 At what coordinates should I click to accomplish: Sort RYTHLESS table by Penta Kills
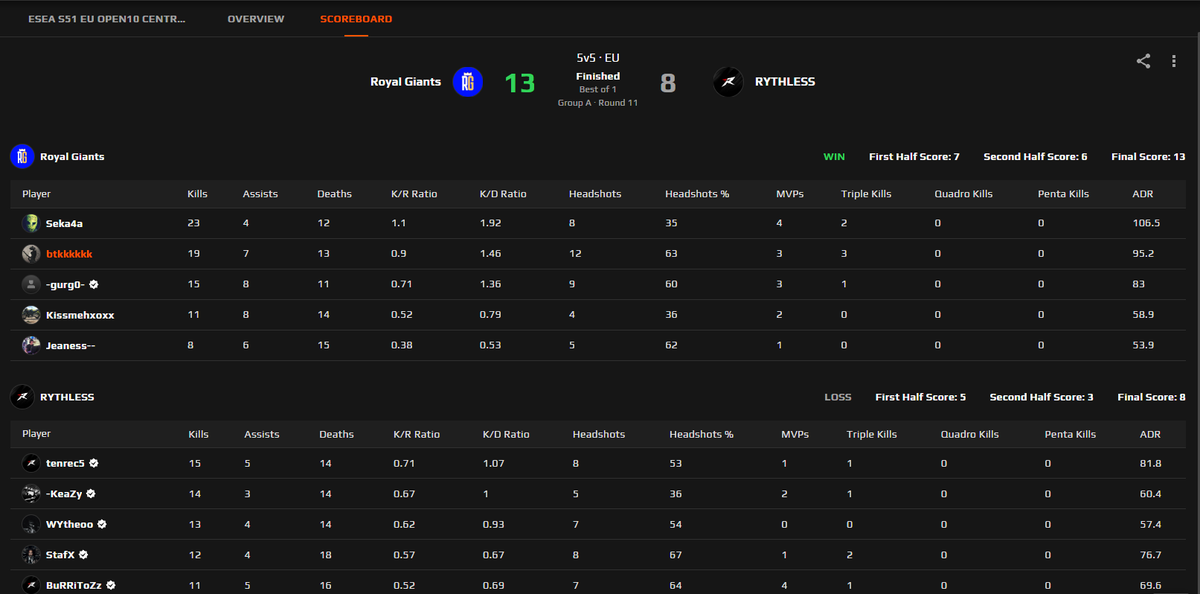click(1070, 434)
